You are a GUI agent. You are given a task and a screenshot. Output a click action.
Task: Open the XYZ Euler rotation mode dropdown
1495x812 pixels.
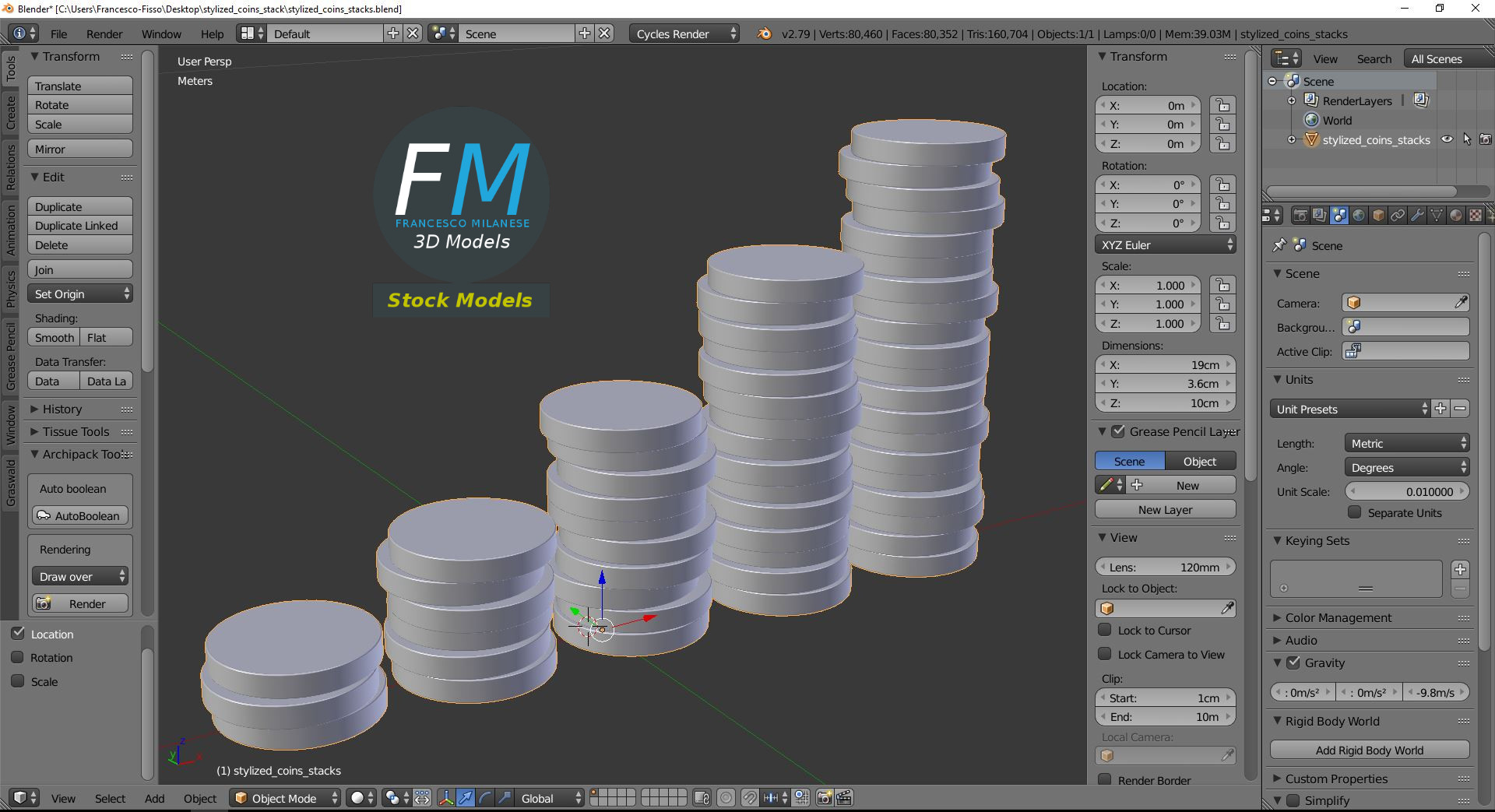1166,244
